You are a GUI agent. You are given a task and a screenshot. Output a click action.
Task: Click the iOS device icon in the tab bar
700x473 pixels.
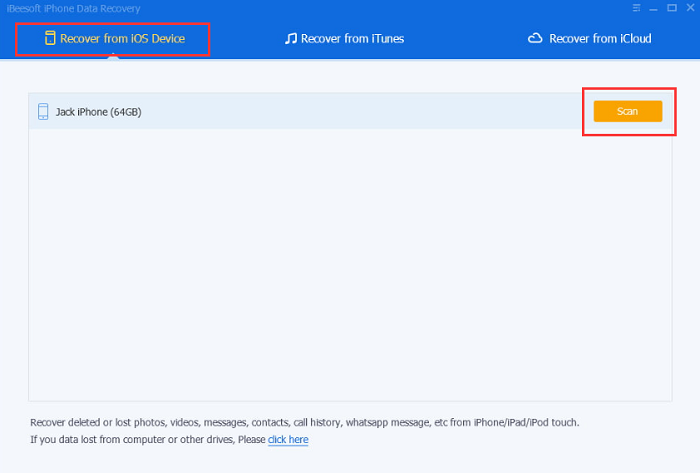tap(49, 39)
